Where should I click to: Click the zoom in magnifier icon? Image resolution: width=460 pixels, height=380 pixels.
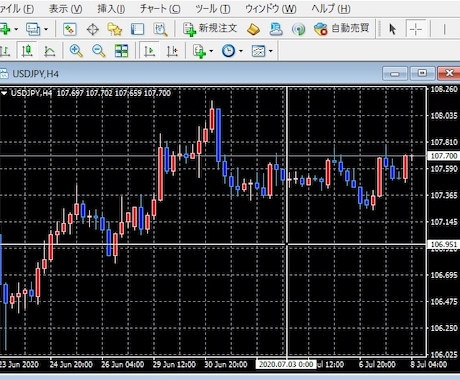click(76, 51)
